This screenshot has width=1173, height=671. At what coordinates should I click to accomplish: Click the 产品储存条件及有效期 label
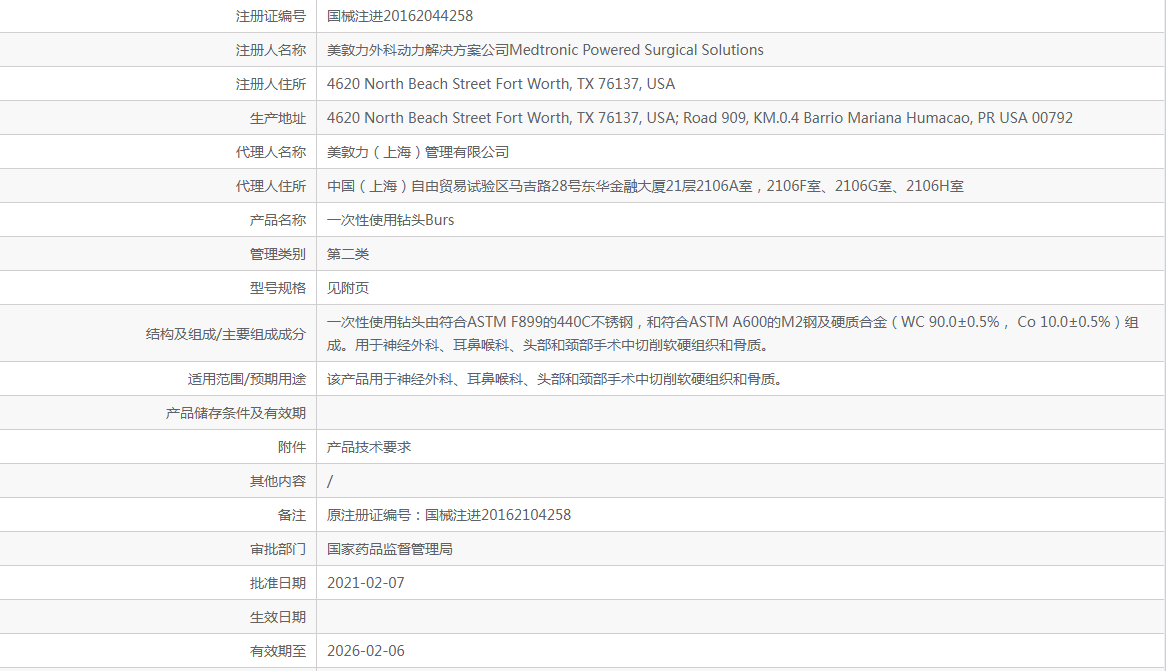(x=236, y=413)
